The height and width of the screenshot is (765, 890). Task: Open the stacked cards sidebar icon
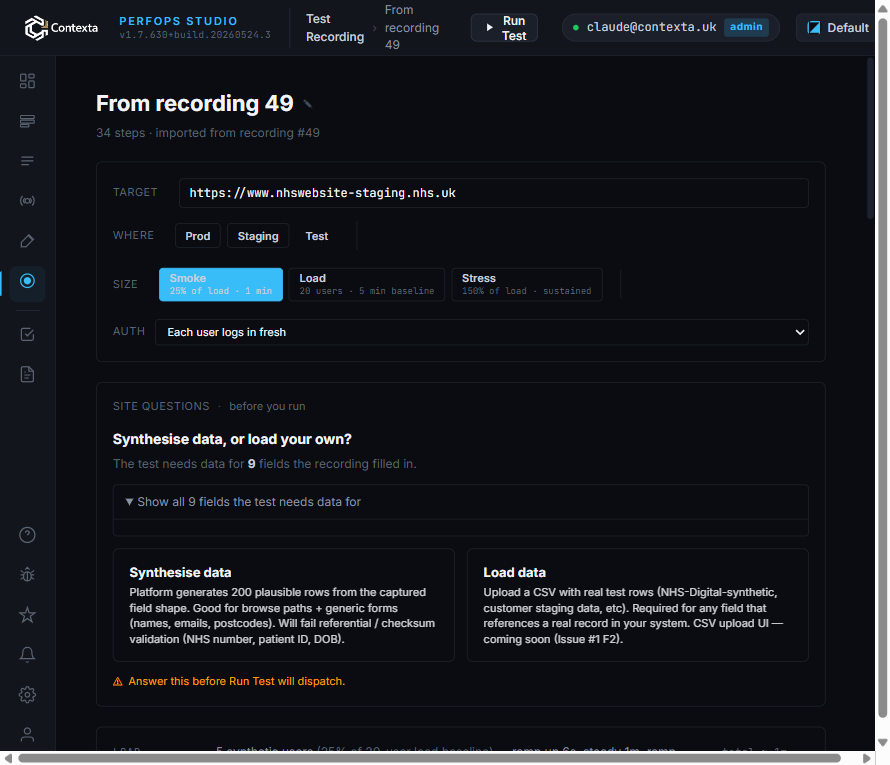[x=27, y=121]
